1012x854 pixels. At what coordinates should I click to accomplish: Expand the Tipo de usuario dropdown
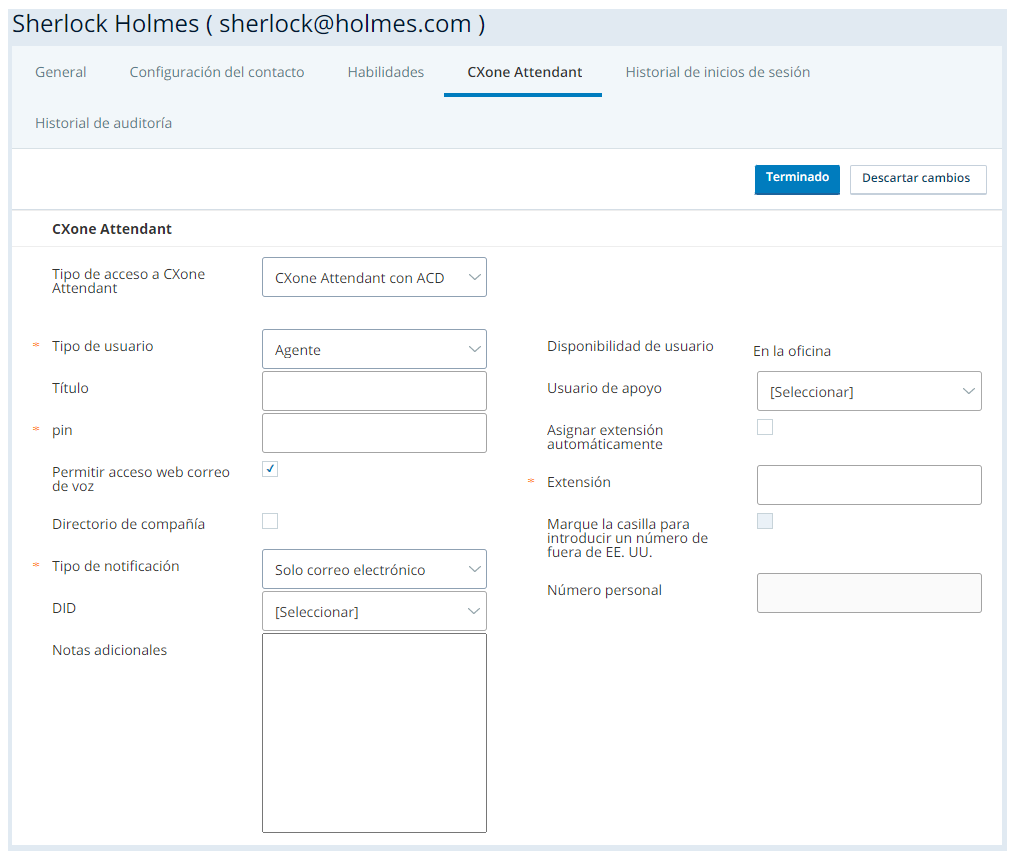click(x=374, y=349)
